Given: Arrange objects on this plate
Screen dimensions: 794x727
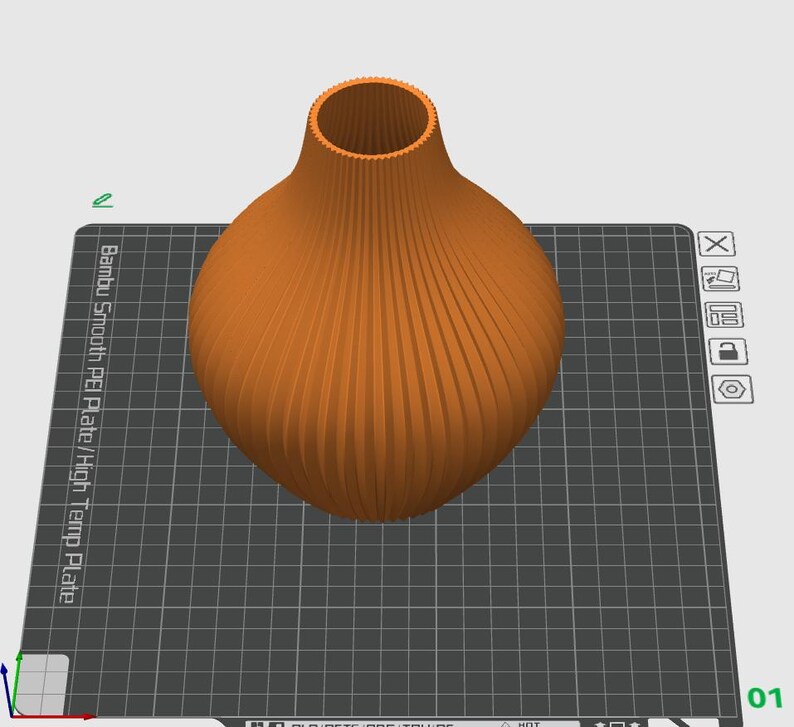Looking at the screenshot, I should point(724,314).
